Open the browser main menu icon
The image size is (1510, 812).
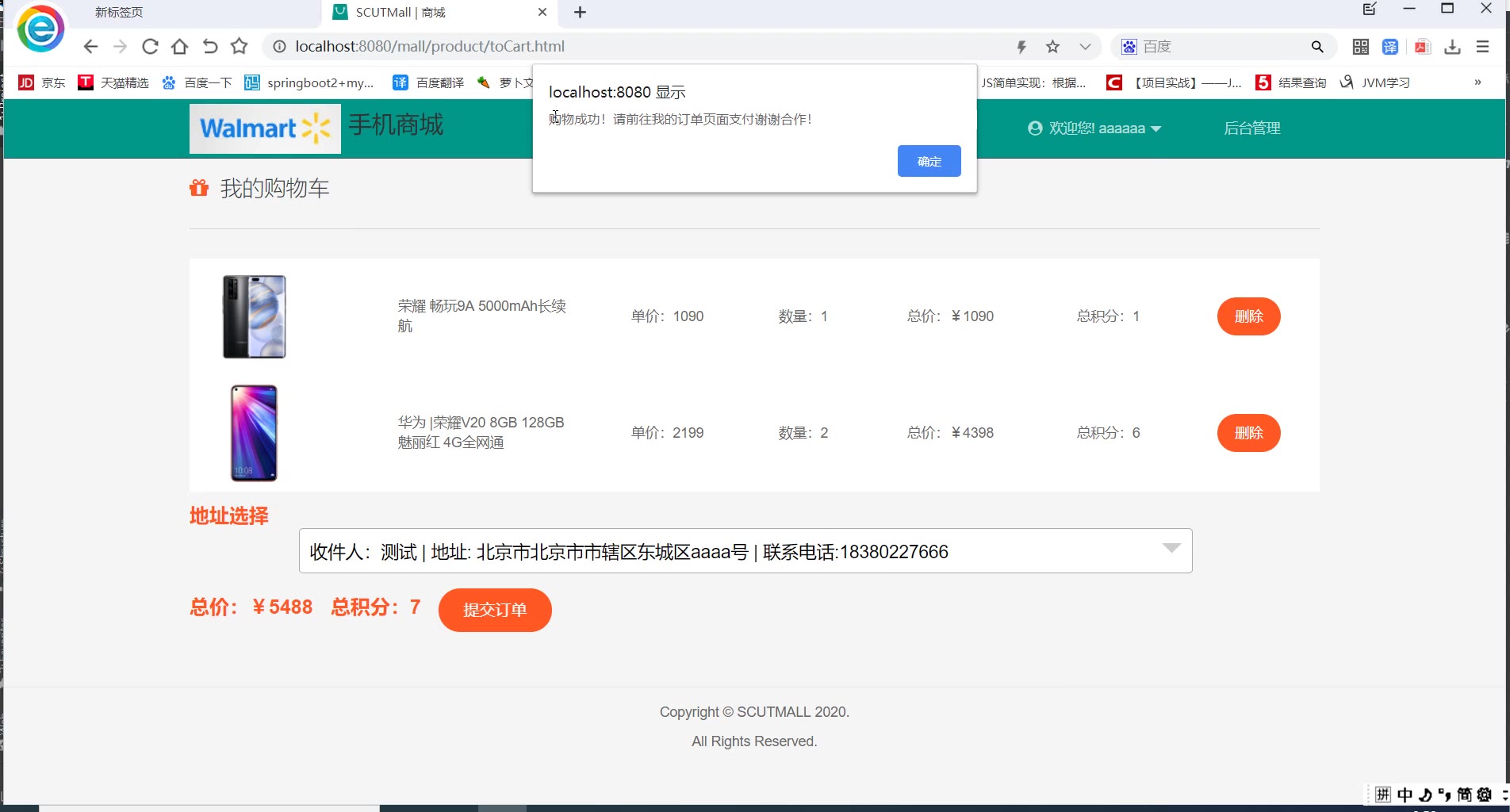click(x=1482, y=47)
